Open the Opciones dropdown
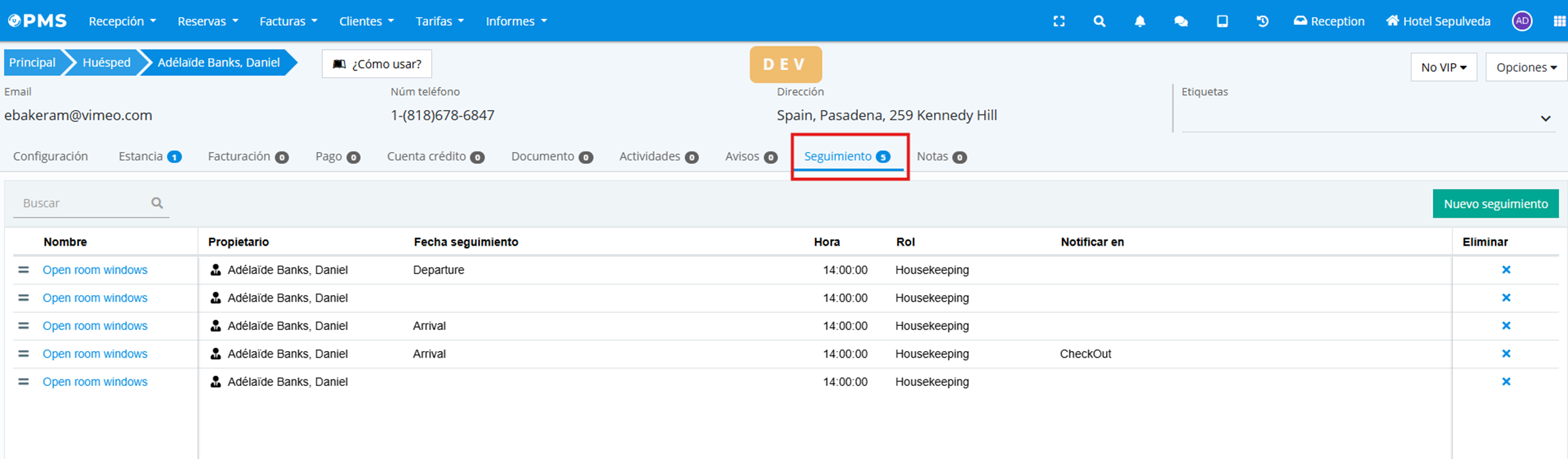This screenshot has width=1568, height=459. [x=1526, y=67]
